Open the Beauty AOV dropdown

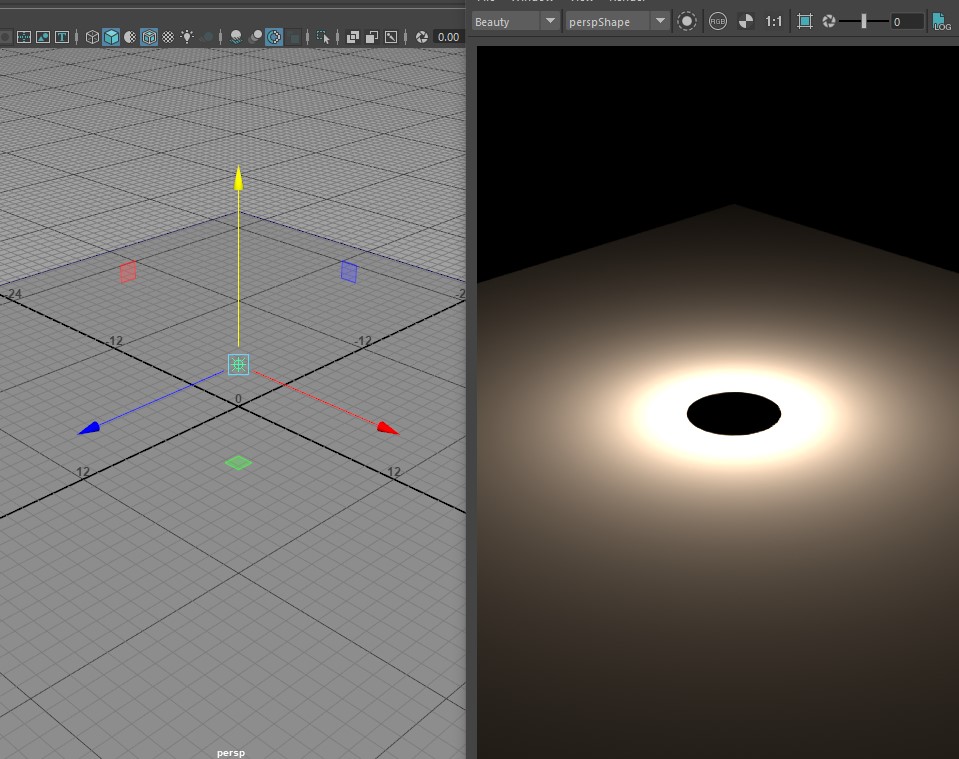(514, 21)
